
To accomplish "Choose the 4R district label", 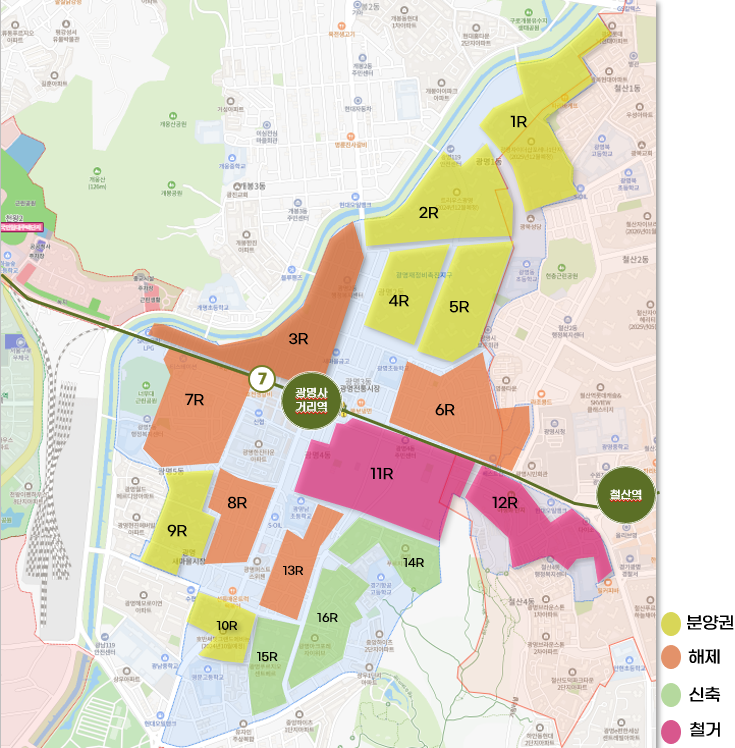I will pyautogui.click(x=399, y=301).
